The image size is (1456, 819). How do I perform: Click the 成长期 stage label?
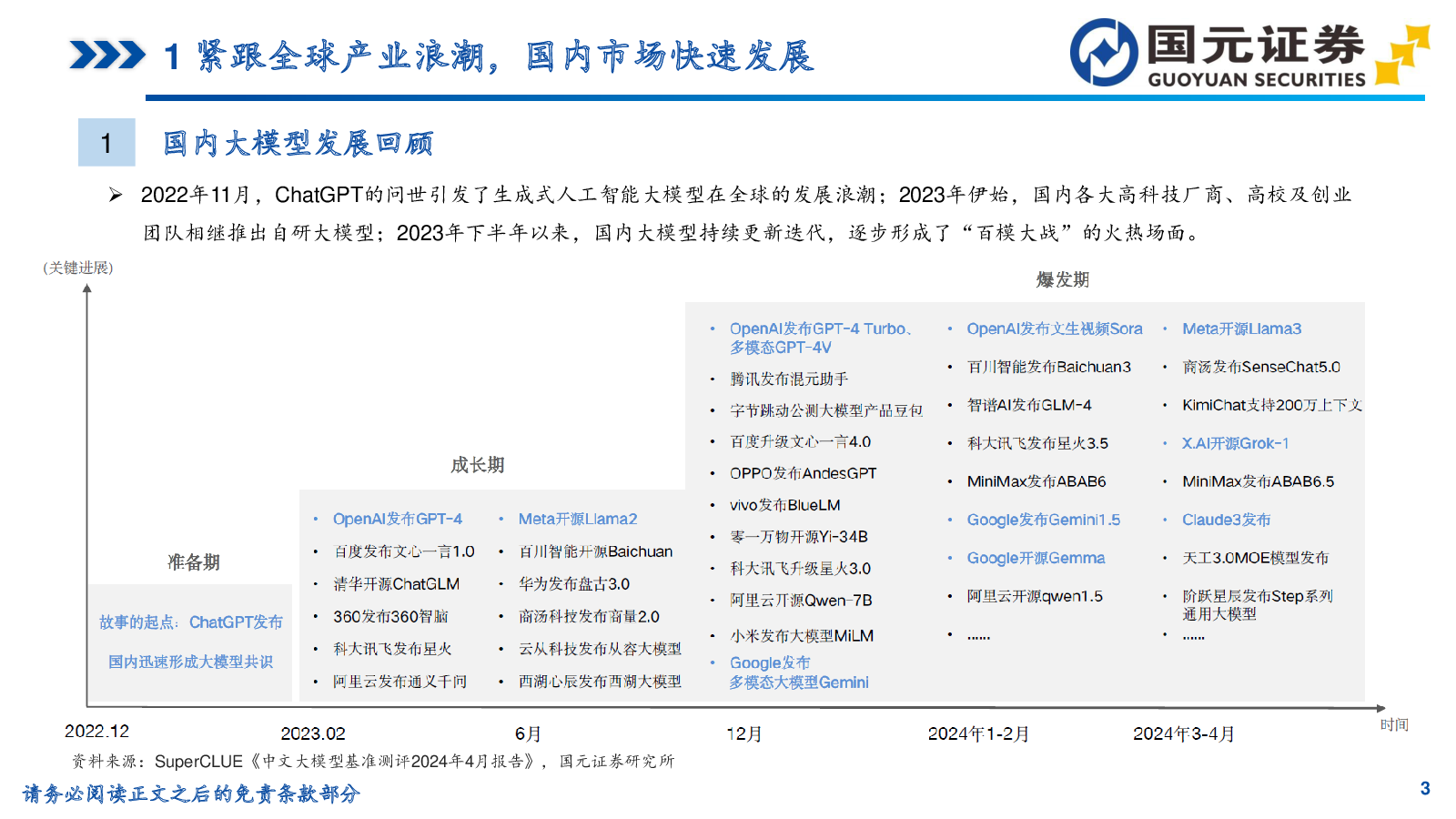point(478,465)
